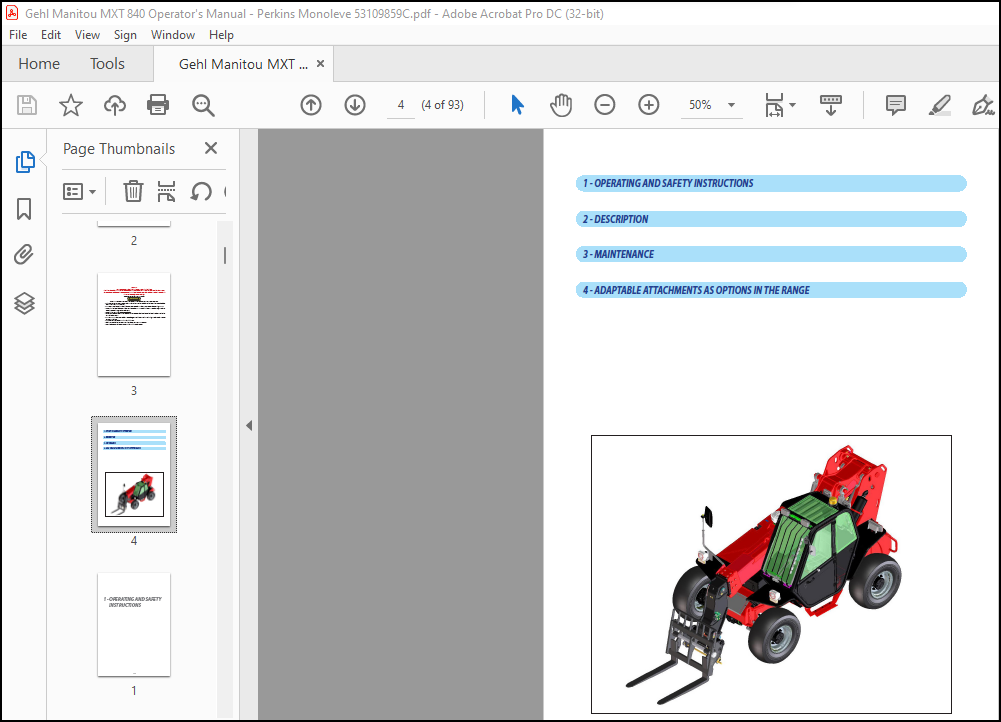Close the Page Thumbnails panel
The width and height of the screenshot is (1001, 722).
click(x=211, y=148)
